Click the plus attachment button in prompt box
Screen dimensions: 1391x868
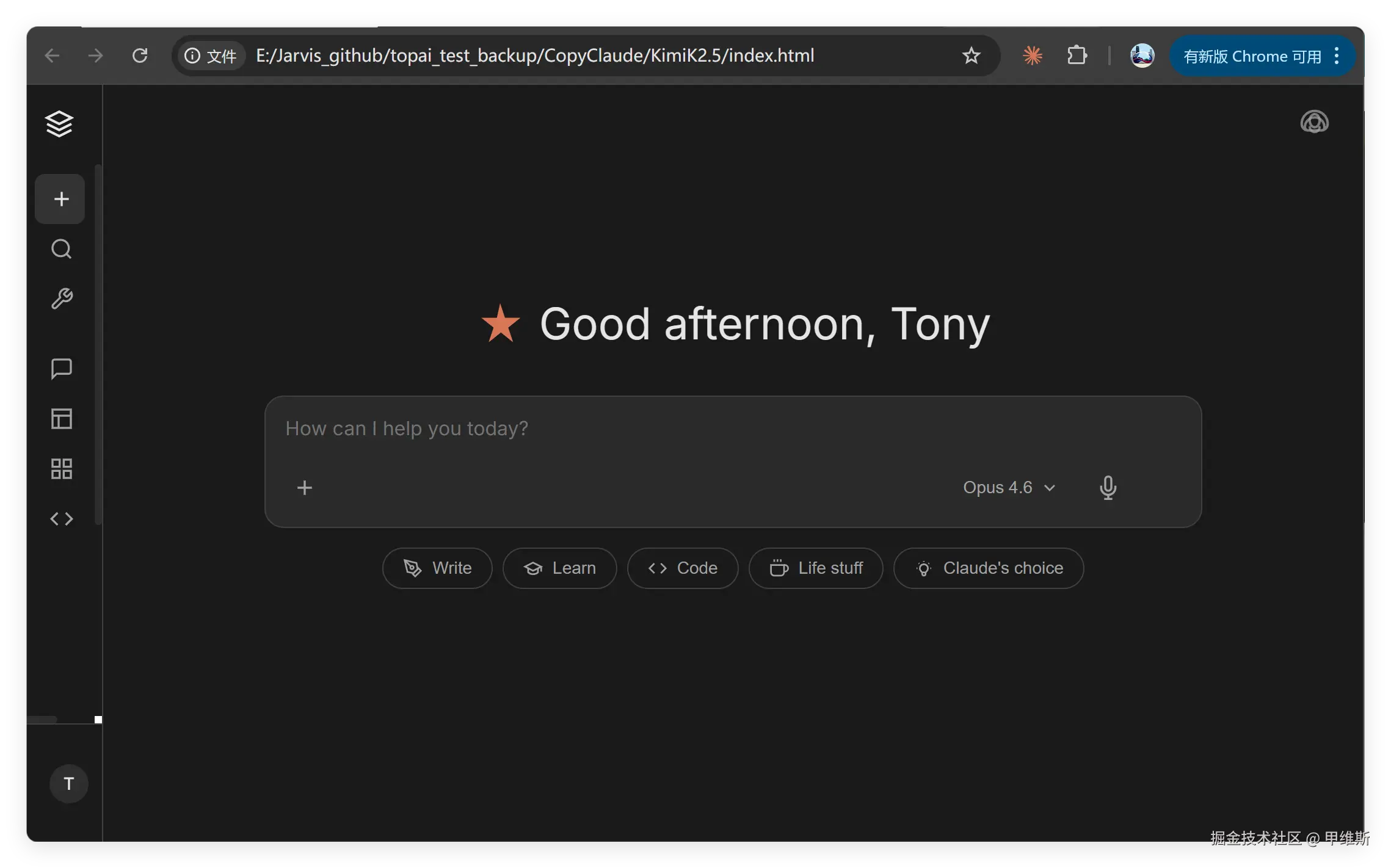tap(304, 488)
